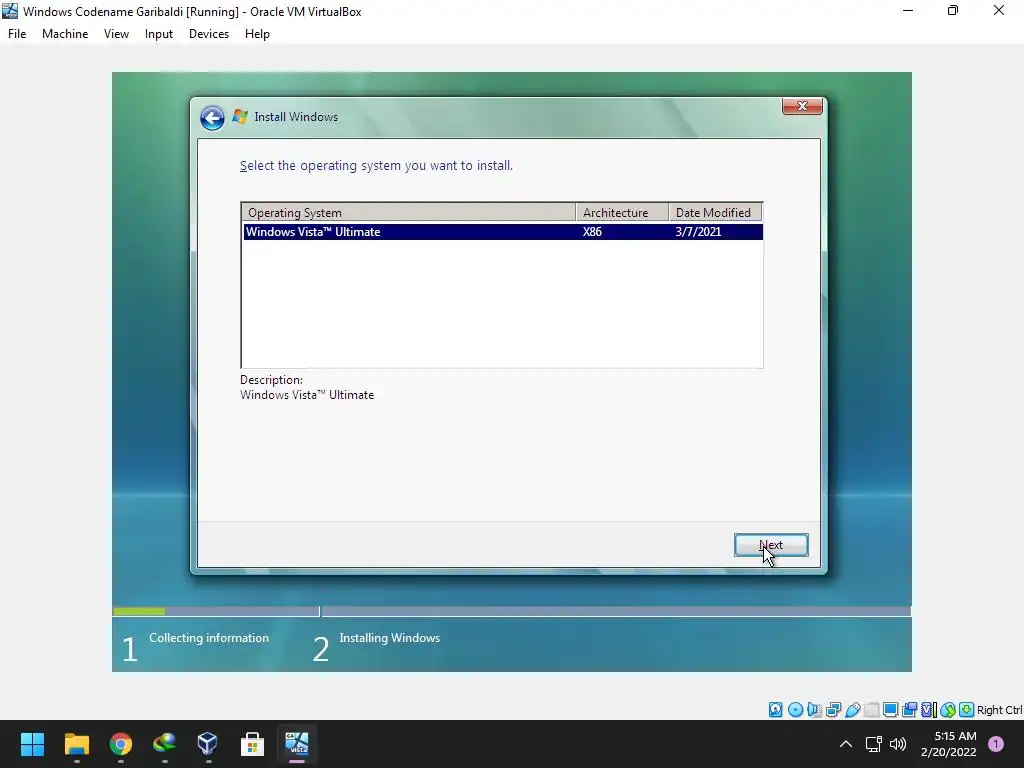Click the Next button
The height and width of the screenshot is (768, 1024).
pos(771,545)
